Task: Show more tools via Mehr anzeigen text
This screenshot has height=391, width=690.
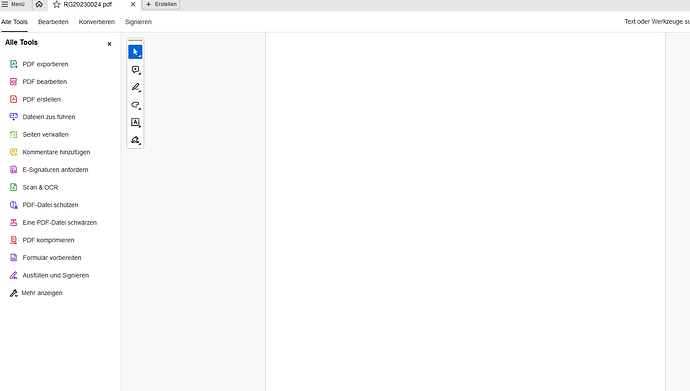Action: pyautogui.click(x=42, y=293)
